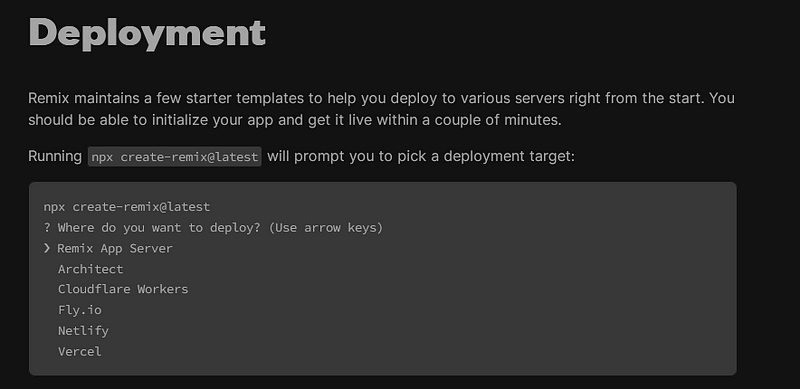Pick Cloudflare Workers deployment target
Image resolution: width=800 pixels, height=389 pixels.
123,289
